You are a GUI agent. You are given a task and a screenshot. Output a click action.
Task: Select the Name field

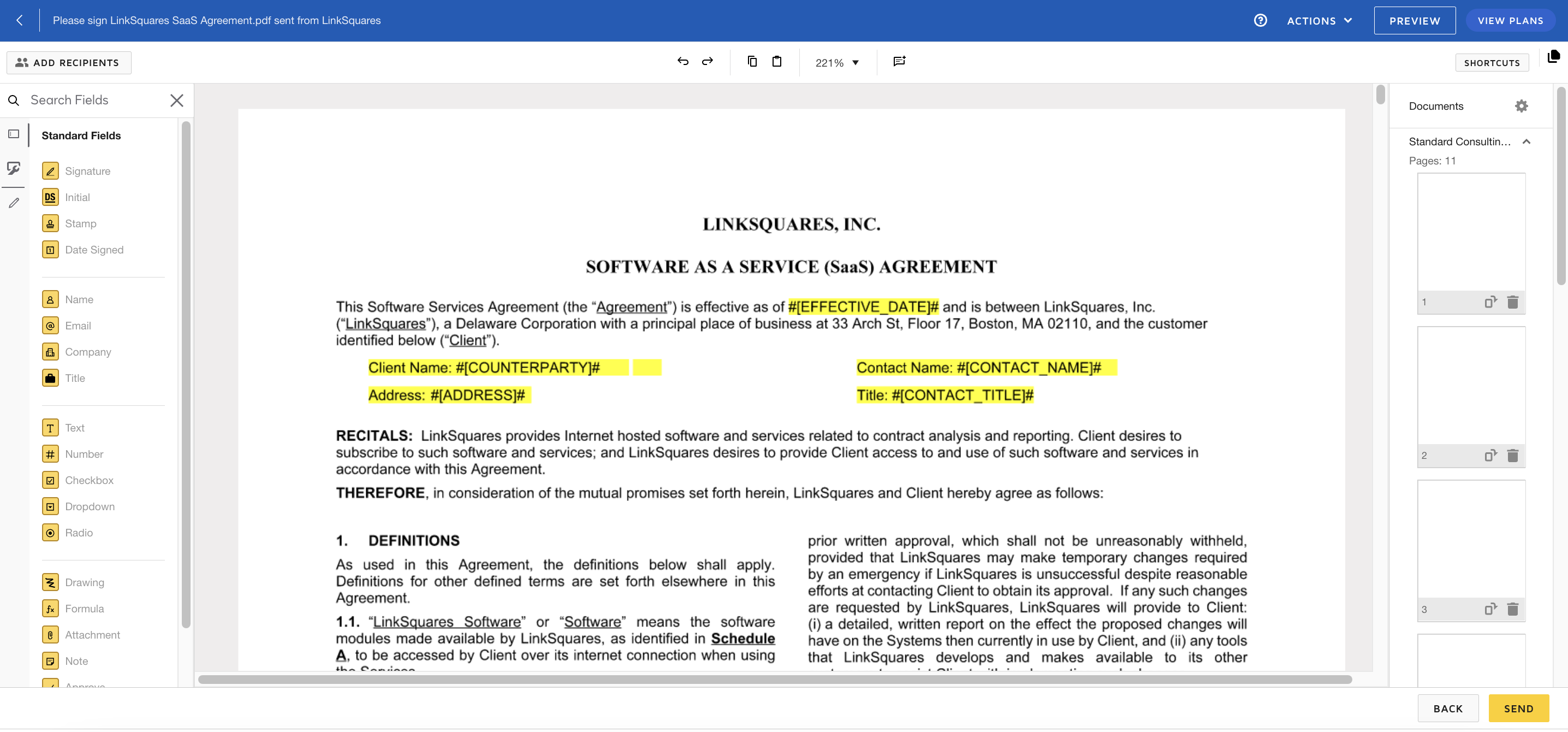[x=68, y=299]
